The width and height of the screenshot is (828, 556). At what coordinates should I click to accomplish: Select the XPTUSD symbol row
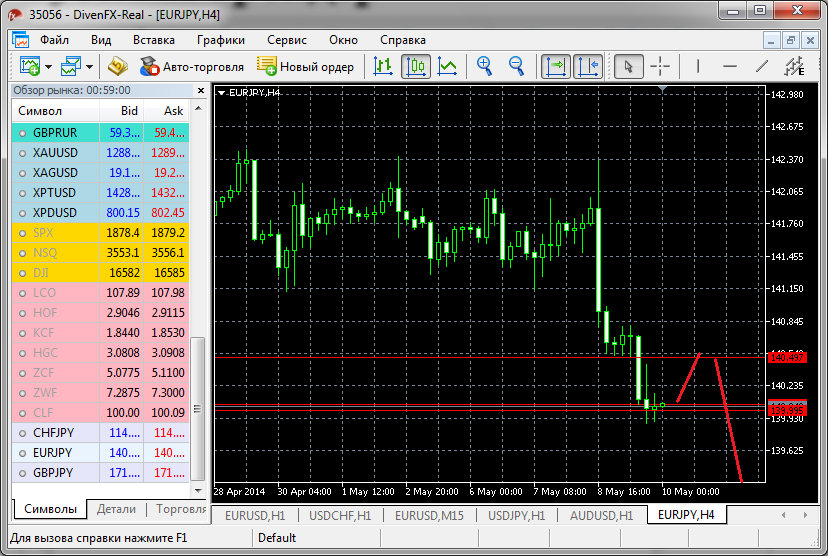[100, 193]
